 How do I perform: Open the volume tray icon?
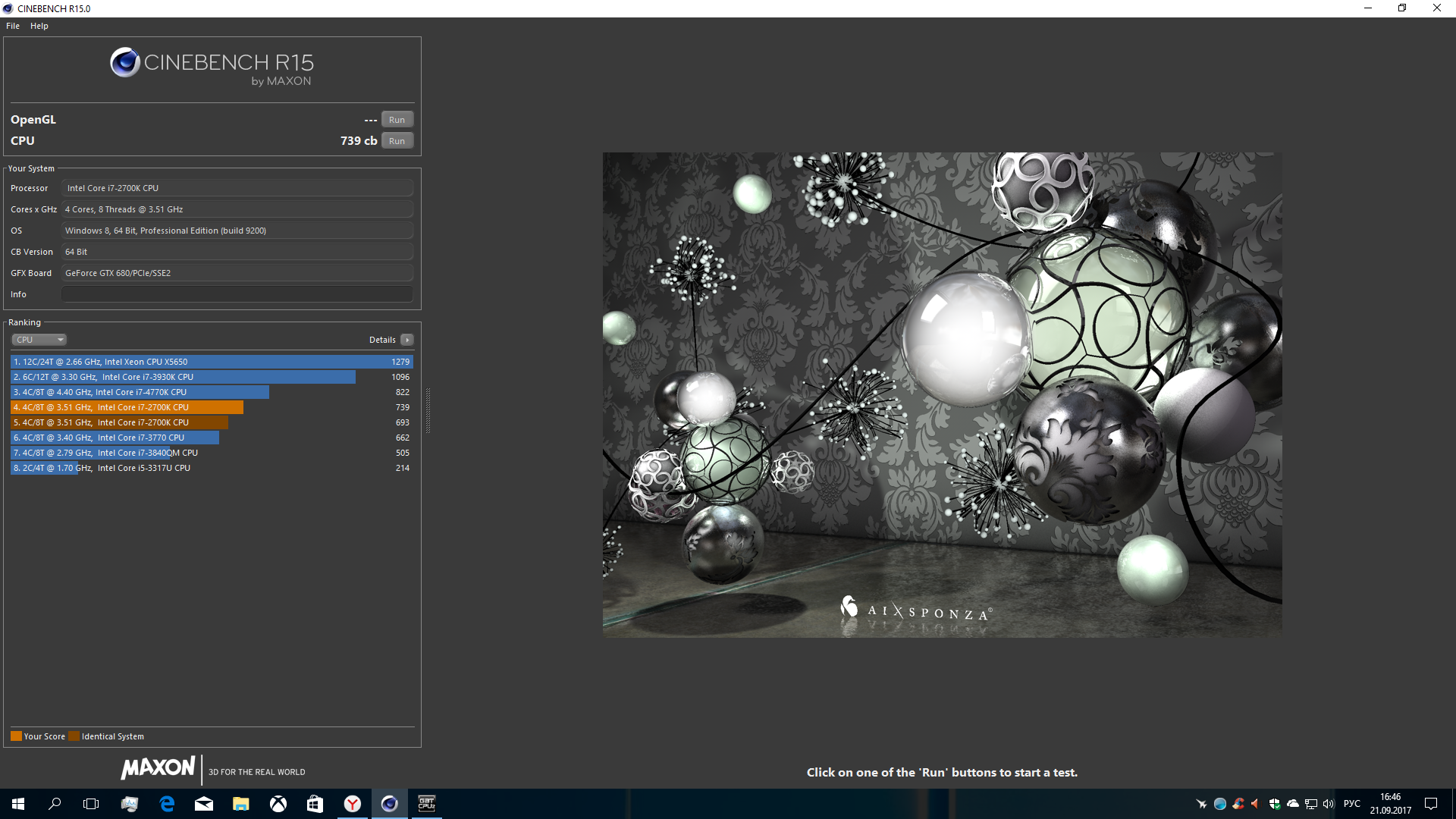pos(1328,804)
